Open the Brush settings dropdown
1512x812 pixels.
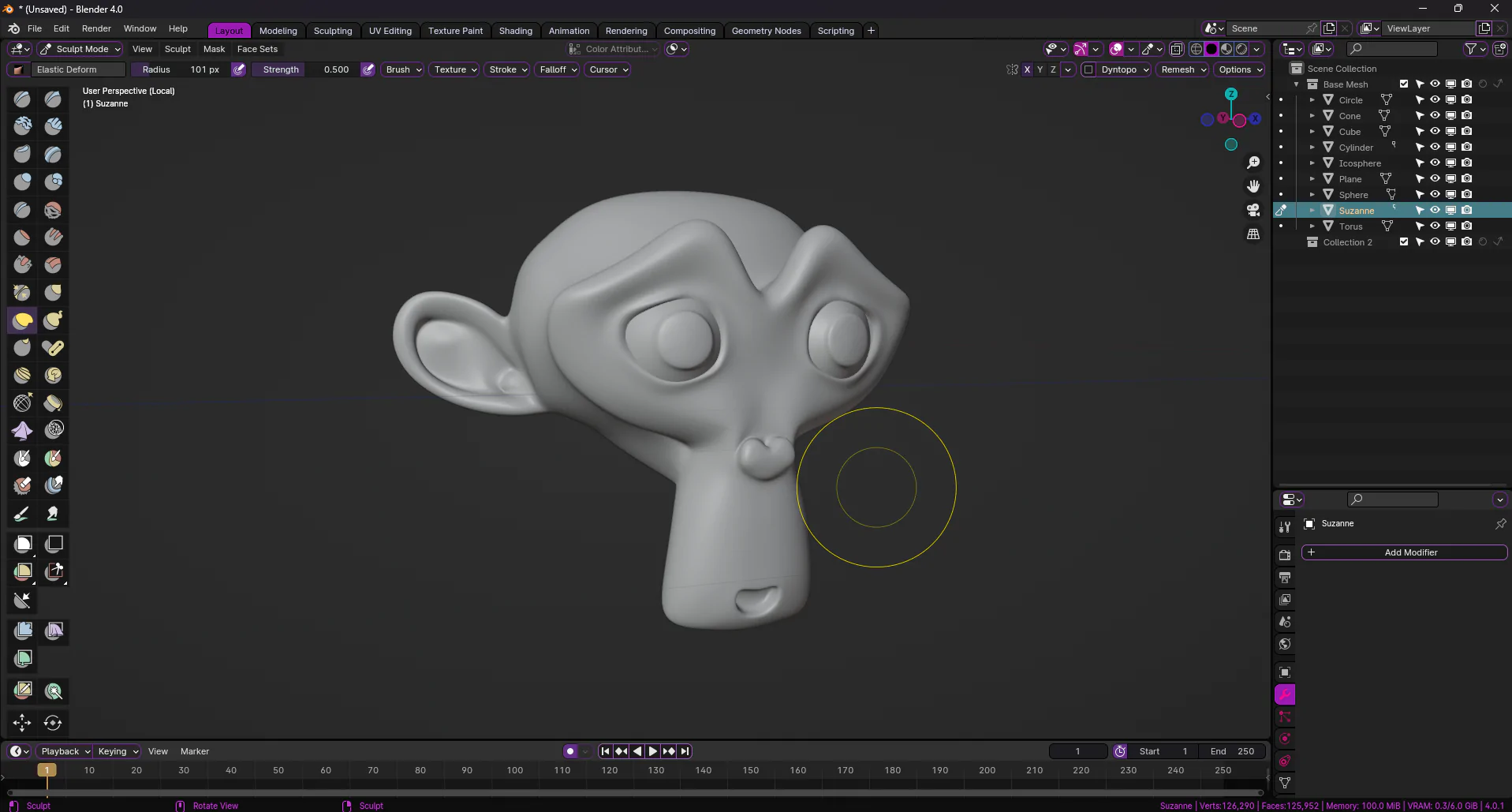coord(404,69)
